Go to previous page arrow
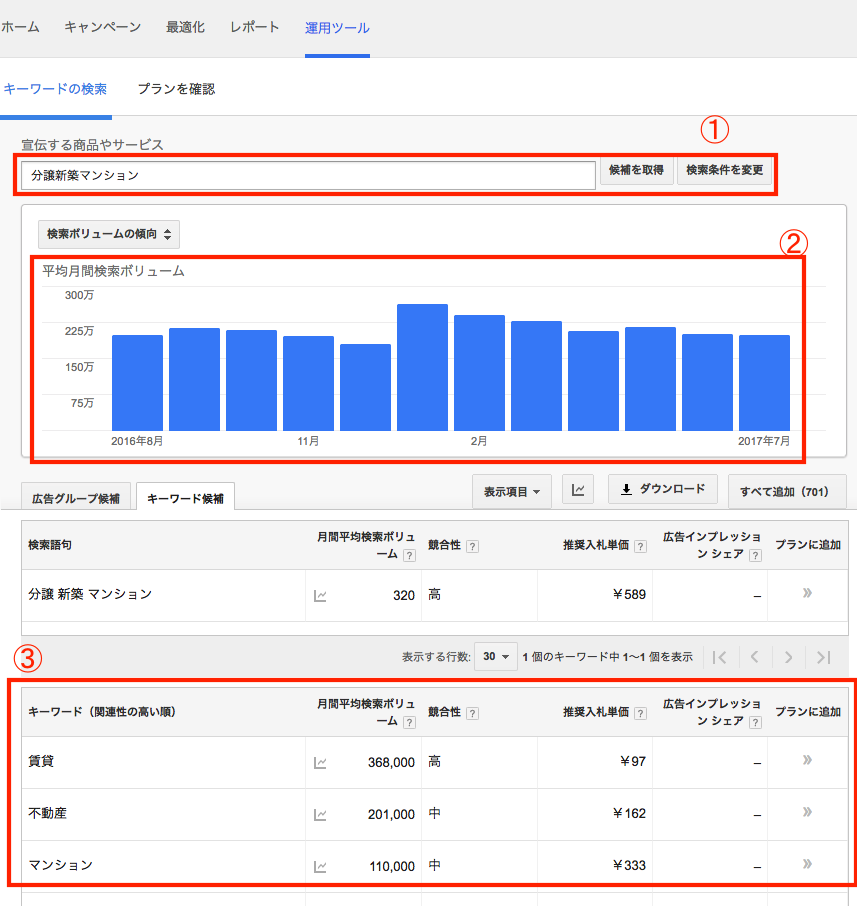This screenshot has height=906, width=857. point(754,657)
